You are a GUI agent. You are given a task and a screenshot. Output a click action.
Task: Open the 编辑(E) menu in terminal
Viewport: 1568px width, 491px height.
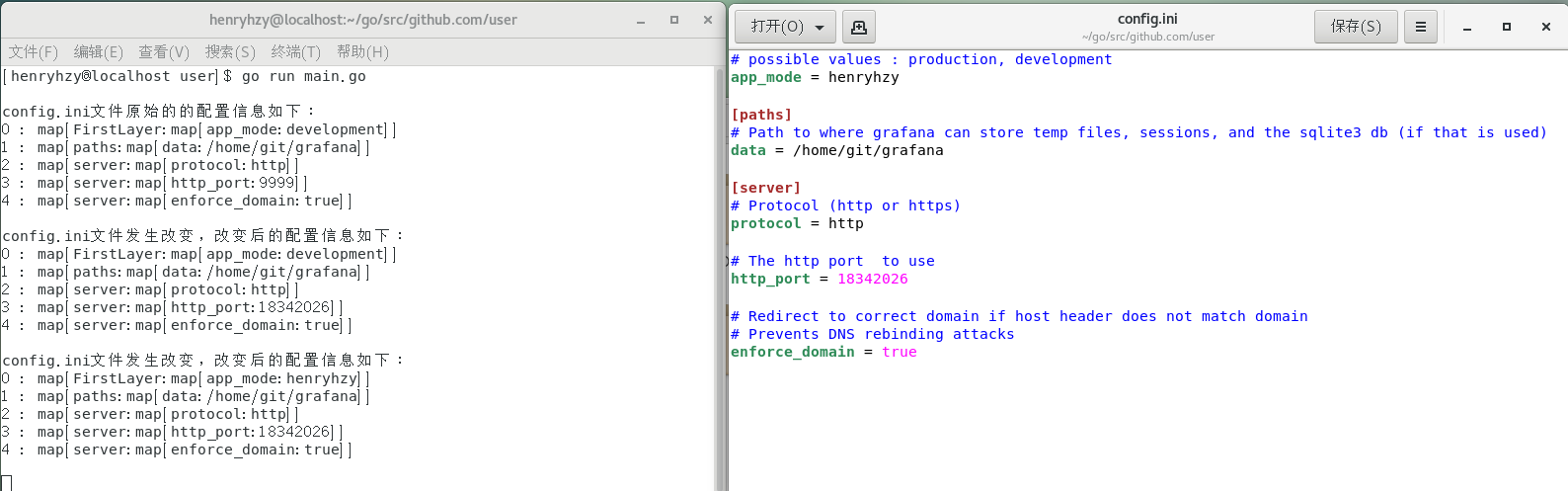point(99,52)
